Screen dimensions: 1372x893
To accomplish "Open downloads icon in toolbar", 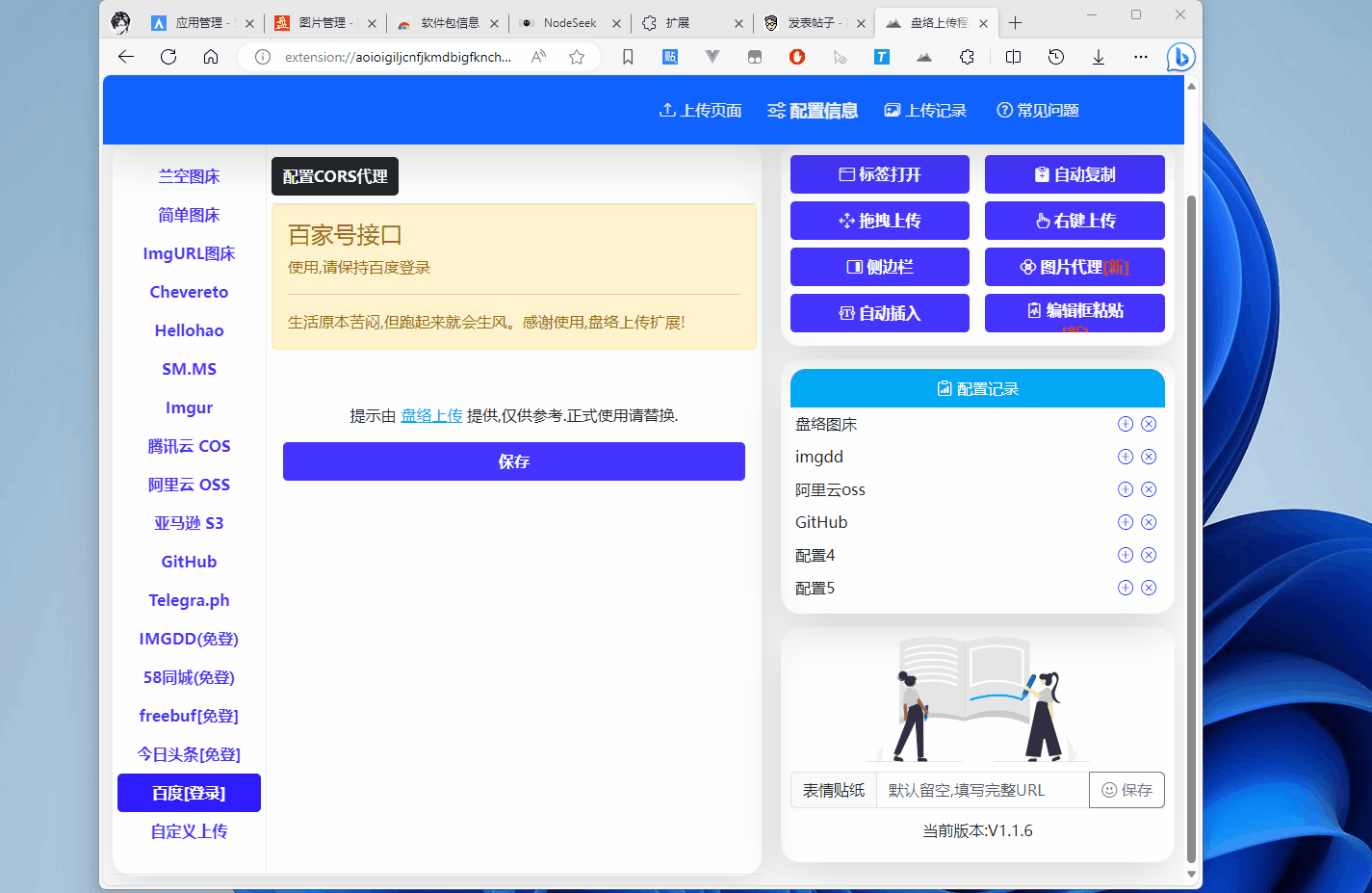I will 1099,57.
